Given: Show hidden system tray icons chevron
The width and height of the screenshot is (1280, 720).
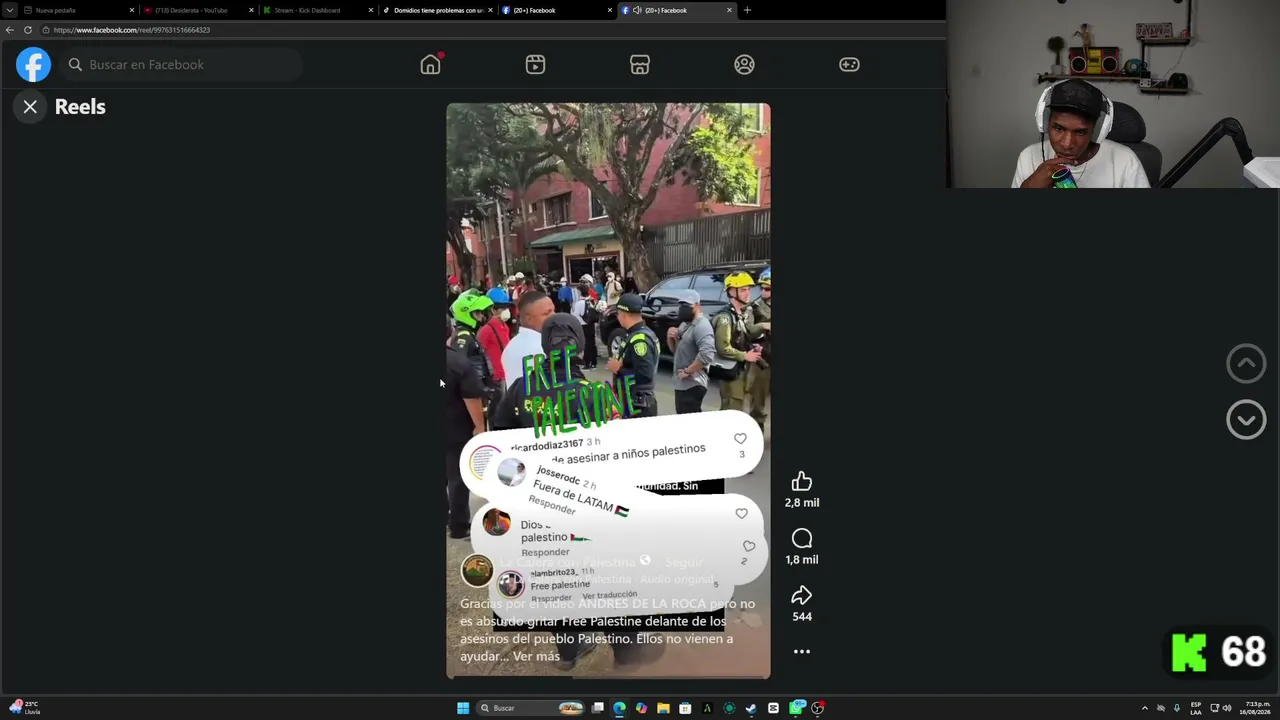Looking at the screenshot, I should point(1145,708).
